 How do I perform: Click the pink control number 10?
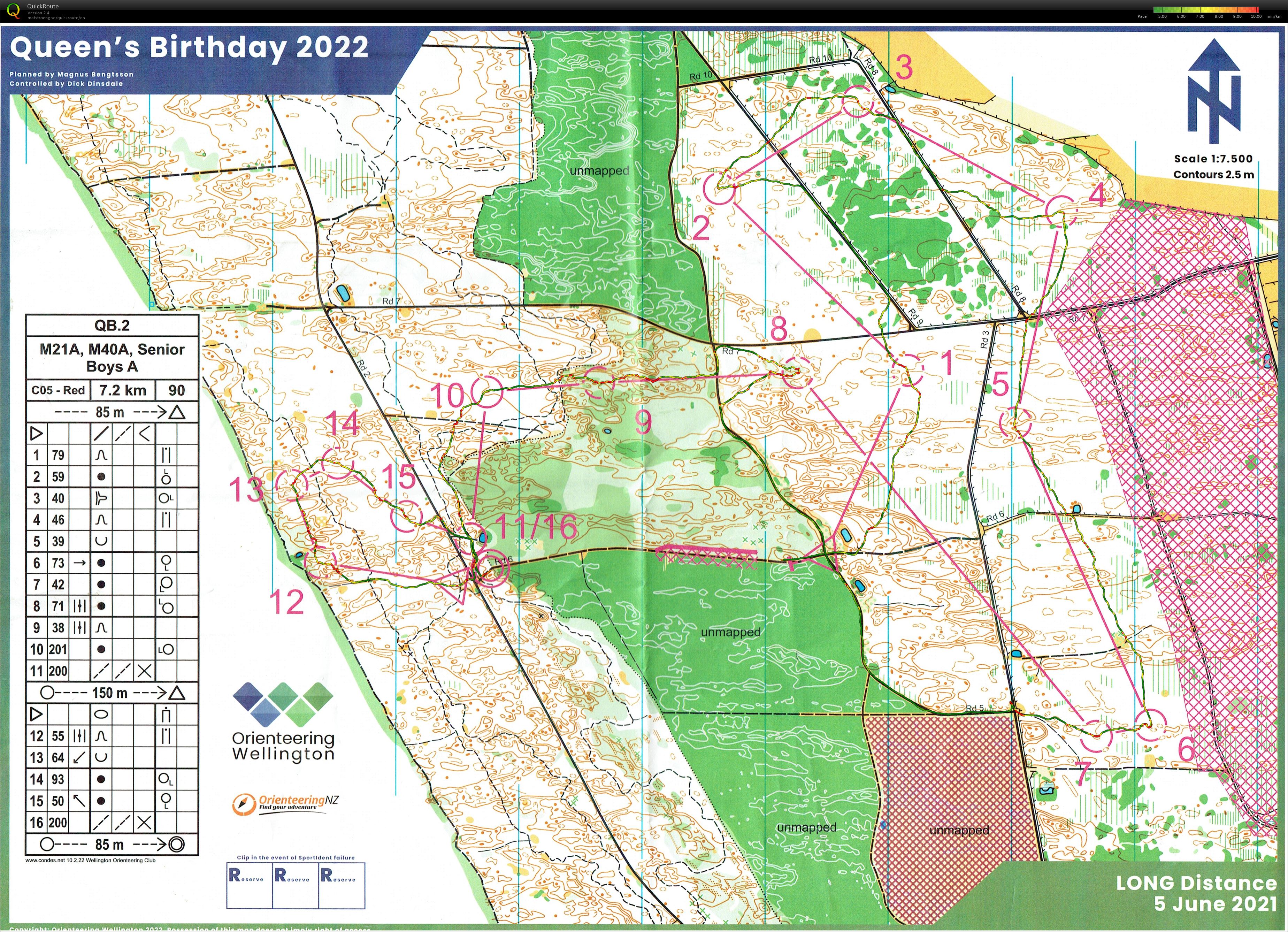(x=447, y=396)
